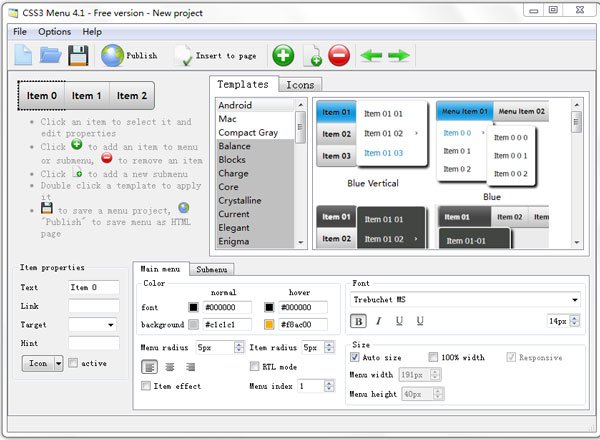This screenshot has width=600, height=440.
Task: Align menu items left
Action: point(150,367)
